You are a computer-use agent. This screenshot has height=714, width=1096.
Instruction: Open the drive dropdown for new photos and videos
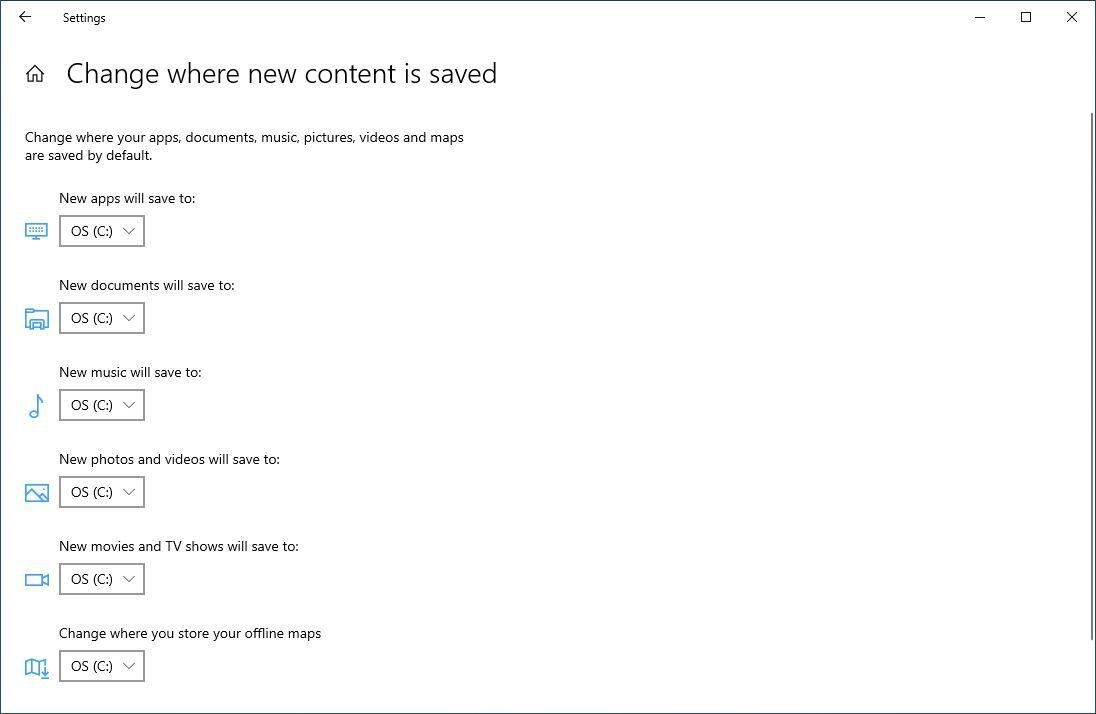click(x=101, y=492)
